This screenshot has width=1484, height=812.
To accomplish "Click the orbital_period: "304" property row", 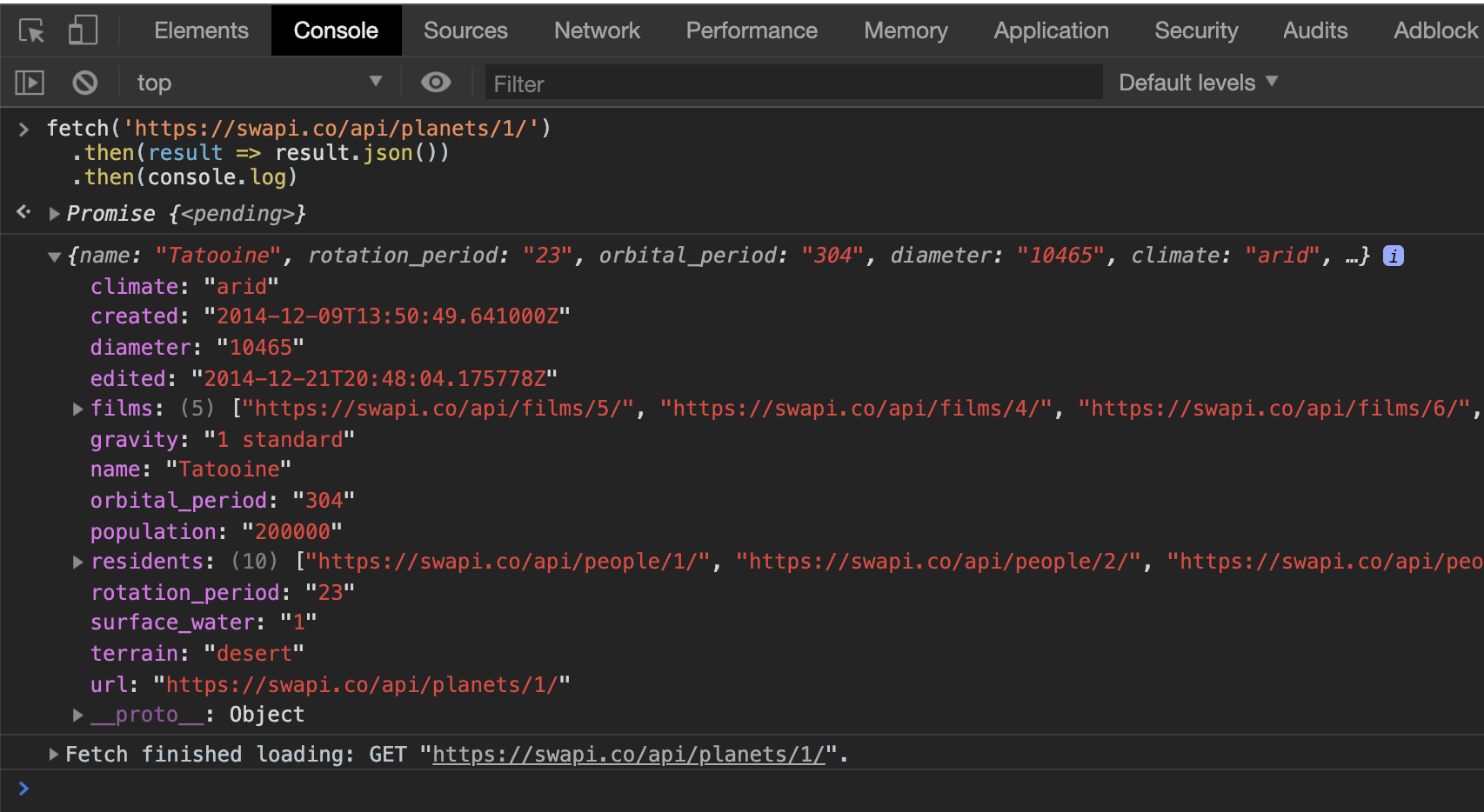I will click(222, 501).
